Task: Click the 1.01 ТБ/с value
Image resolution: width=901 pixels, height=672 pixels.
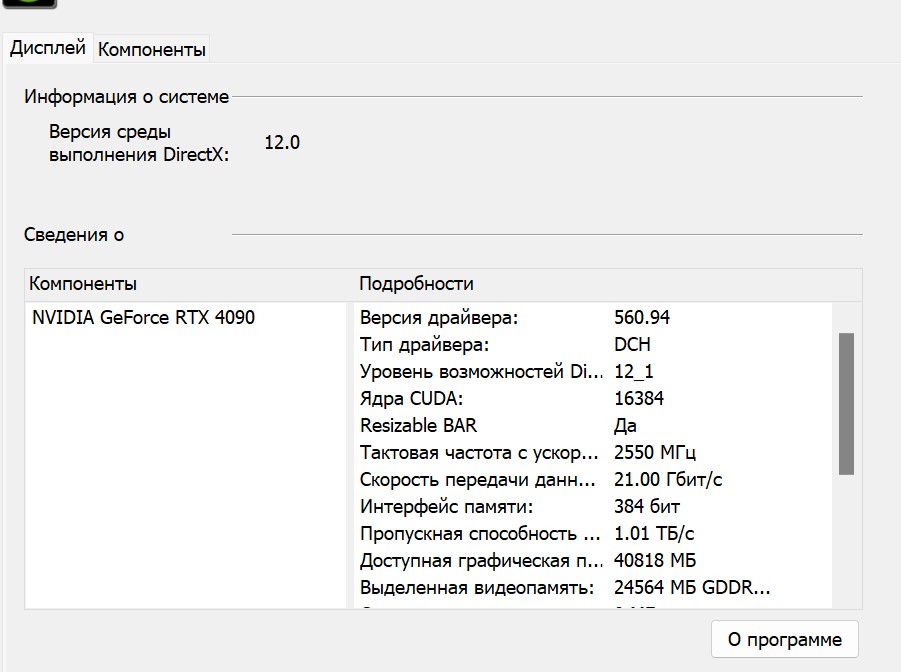Action: 654,533
